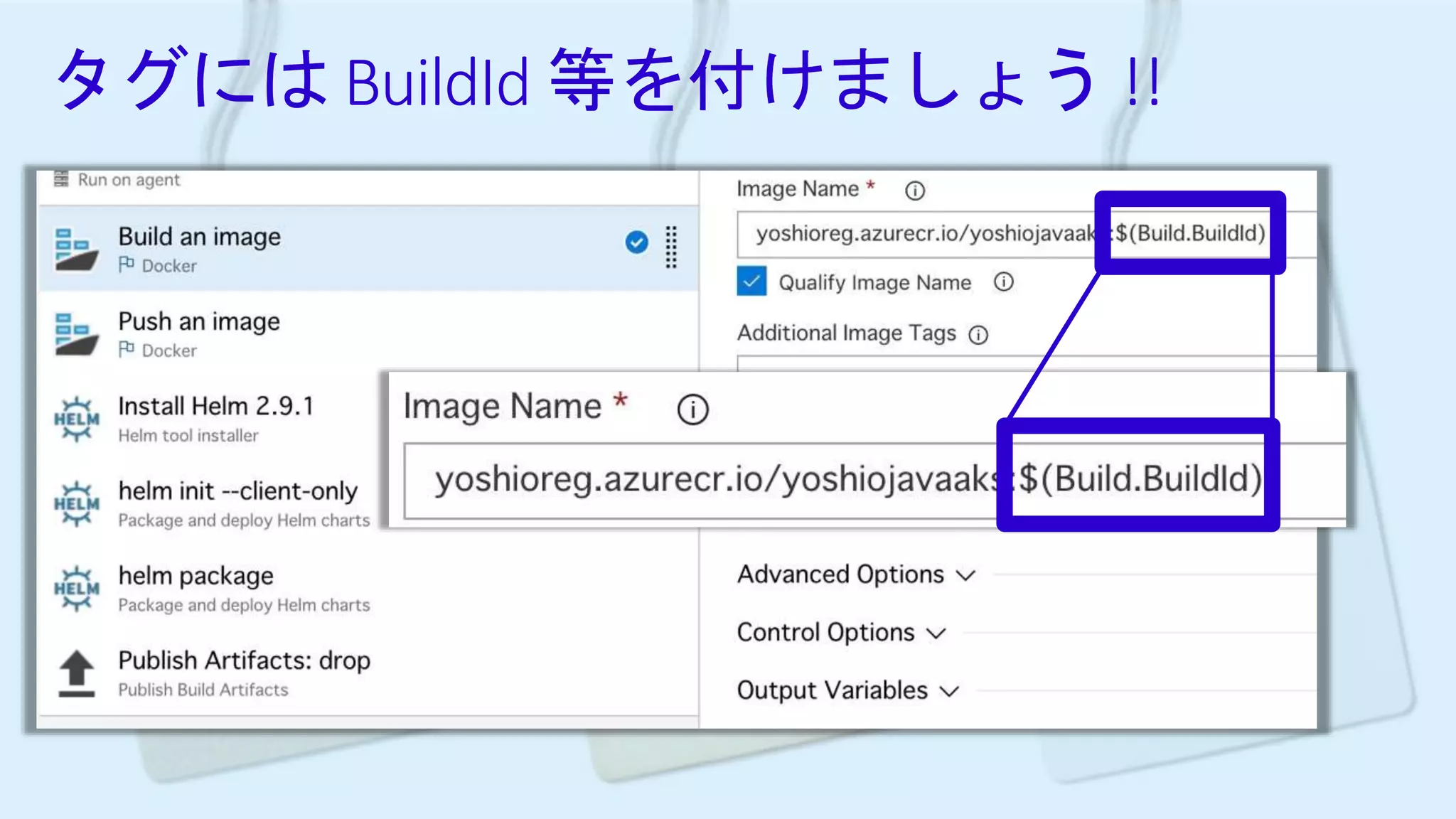Image resolution: width=1456 pixels, height=819 pixels.
Task: Click the Install Helm 2.9.1 Helm icon
Action: coord(77,419)
